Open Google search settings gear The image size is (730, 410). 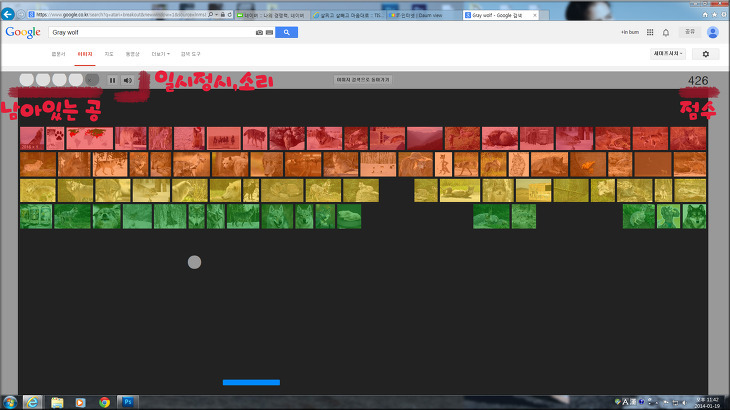pos(706,54)
